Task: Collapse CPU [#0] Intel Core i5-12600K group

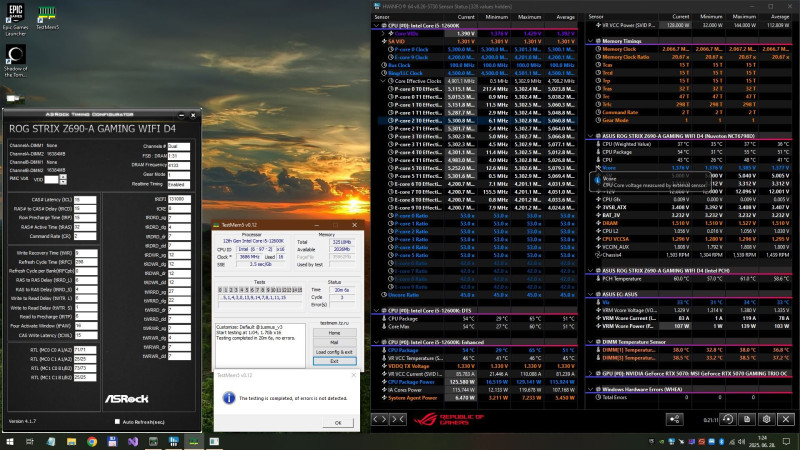Action: pos(377,25)
